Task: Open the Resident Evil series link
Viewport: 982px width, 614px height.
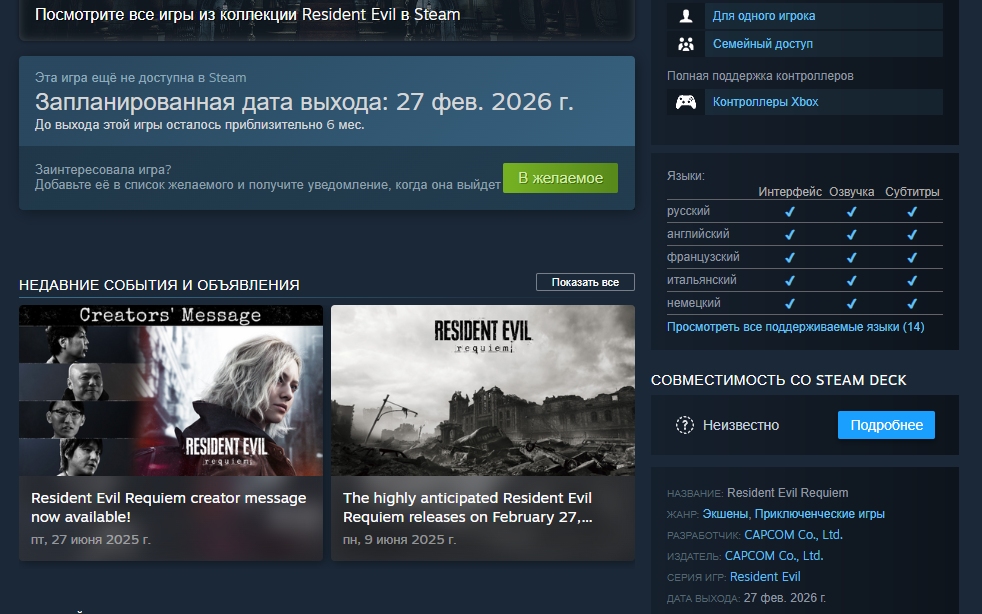Action: 765,577
